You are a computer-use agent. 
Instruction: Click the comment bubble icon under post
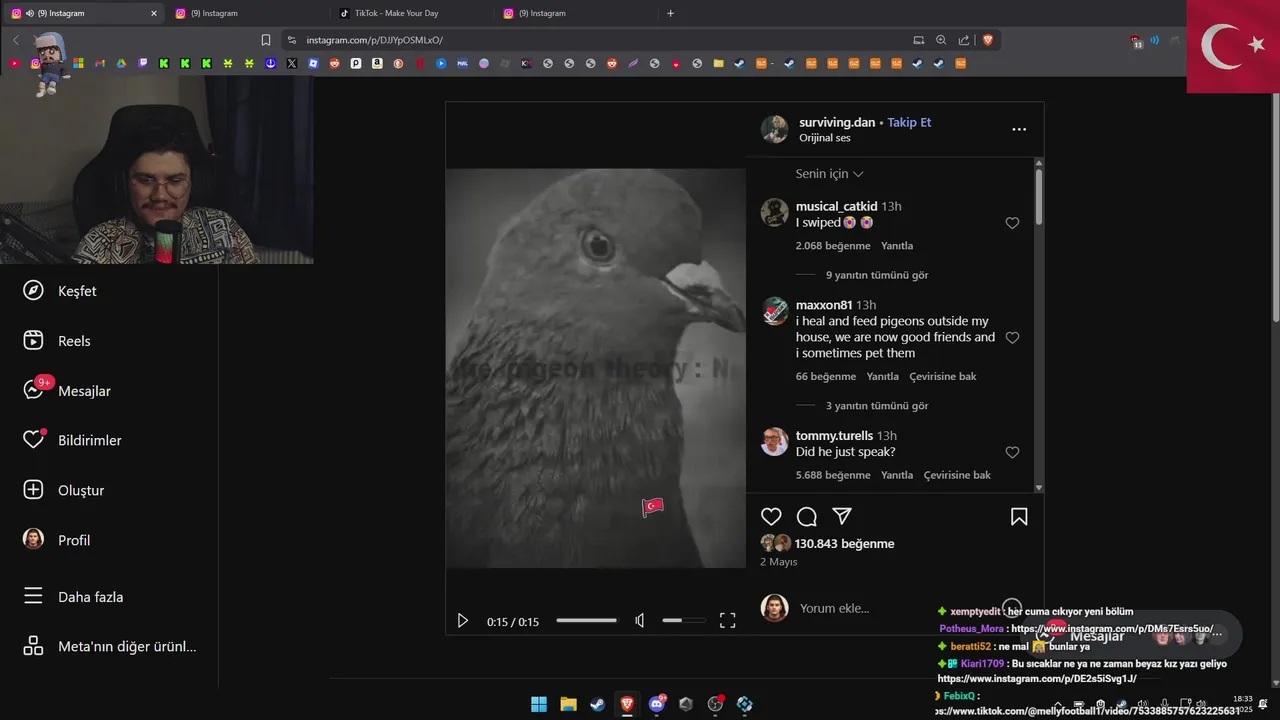point(807,517)
